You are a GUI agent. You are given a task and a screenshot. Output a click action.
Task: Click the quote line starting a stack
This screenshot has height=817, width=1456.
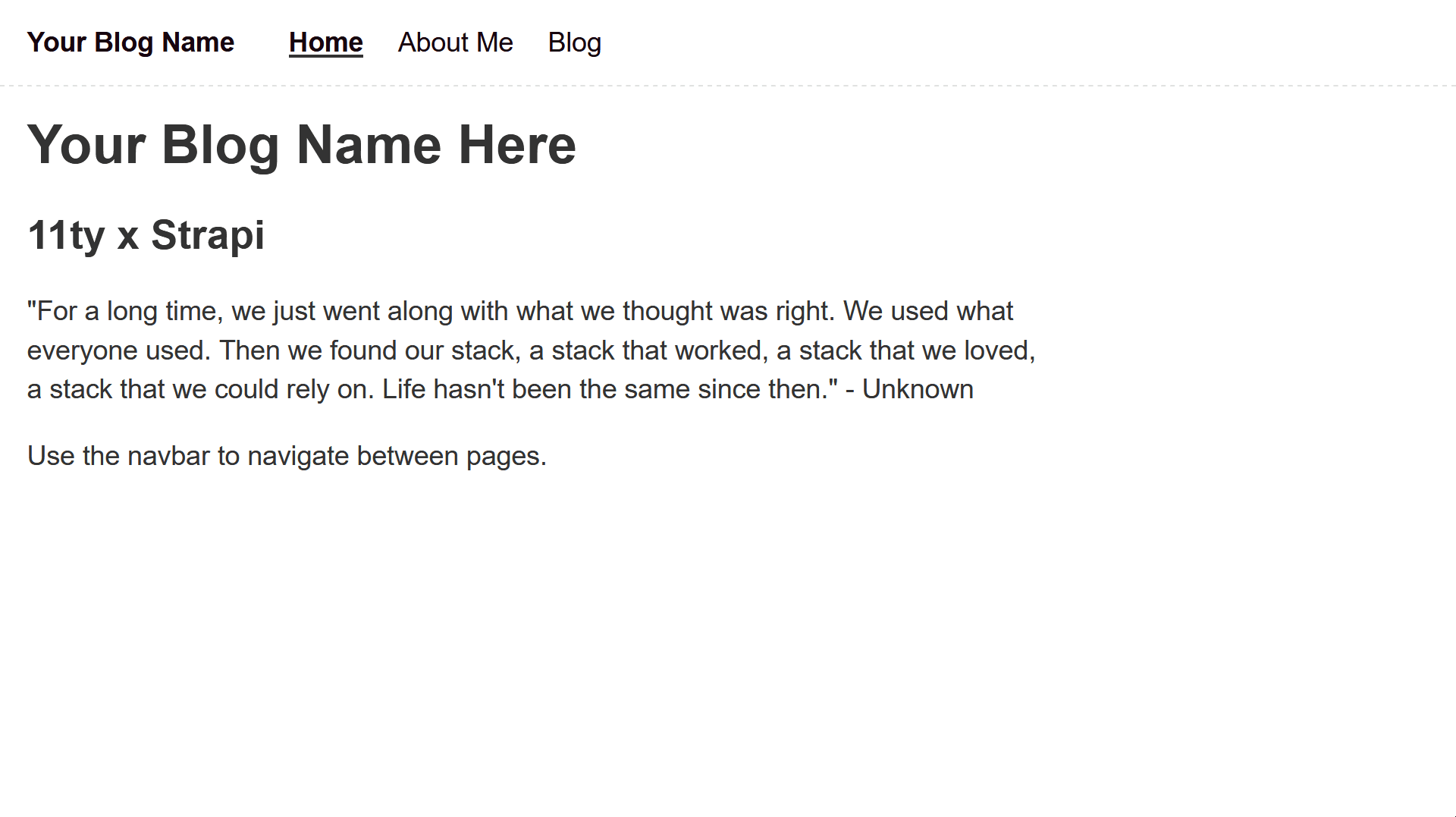click(500, 389)
